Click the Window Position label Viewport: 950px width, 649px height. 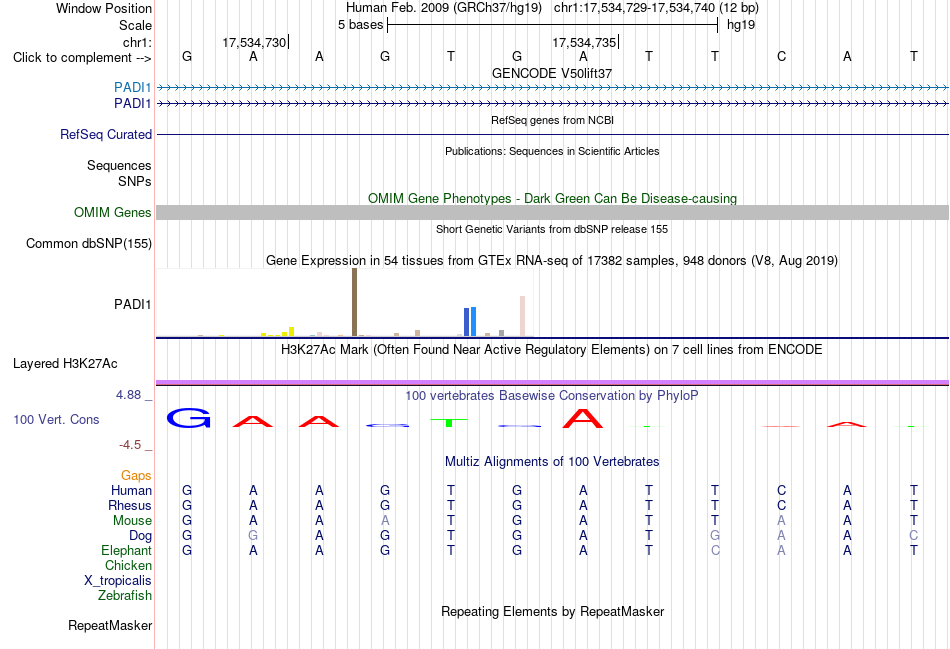pos(104,8)
